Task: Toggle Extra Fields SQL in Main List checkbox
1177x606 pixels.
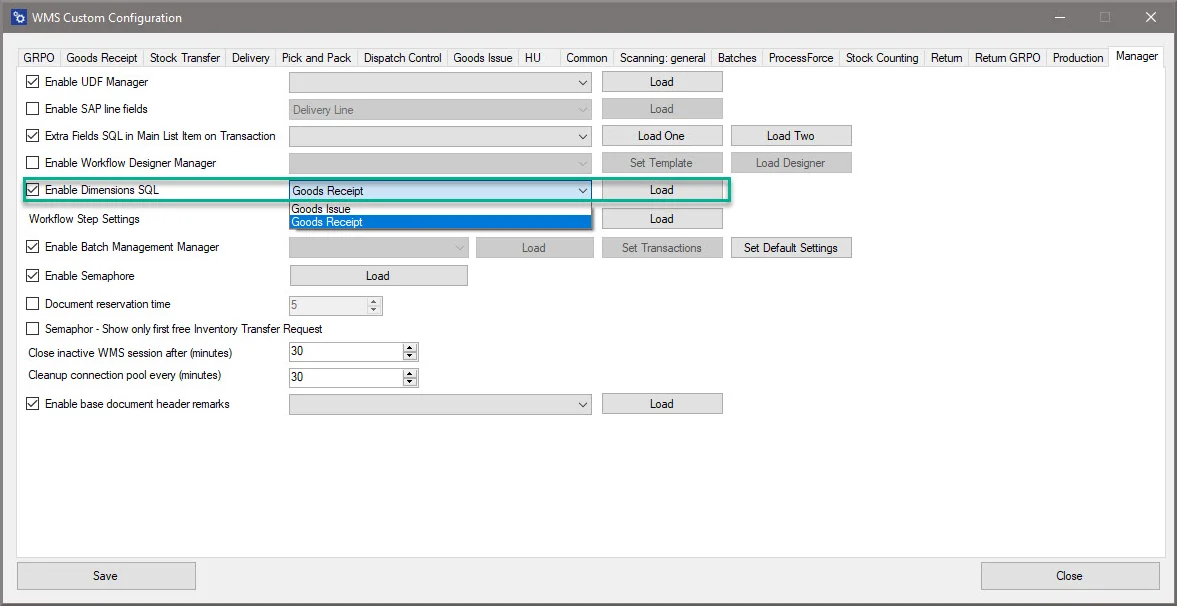Action: pos(32,136)
